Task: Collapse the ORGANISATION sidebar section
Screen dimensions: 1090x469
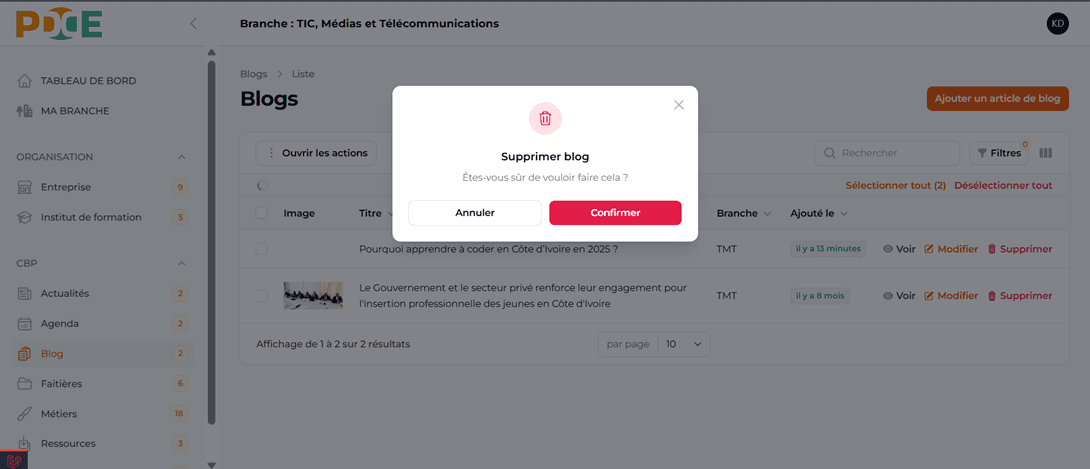Action: pos(181,157)
